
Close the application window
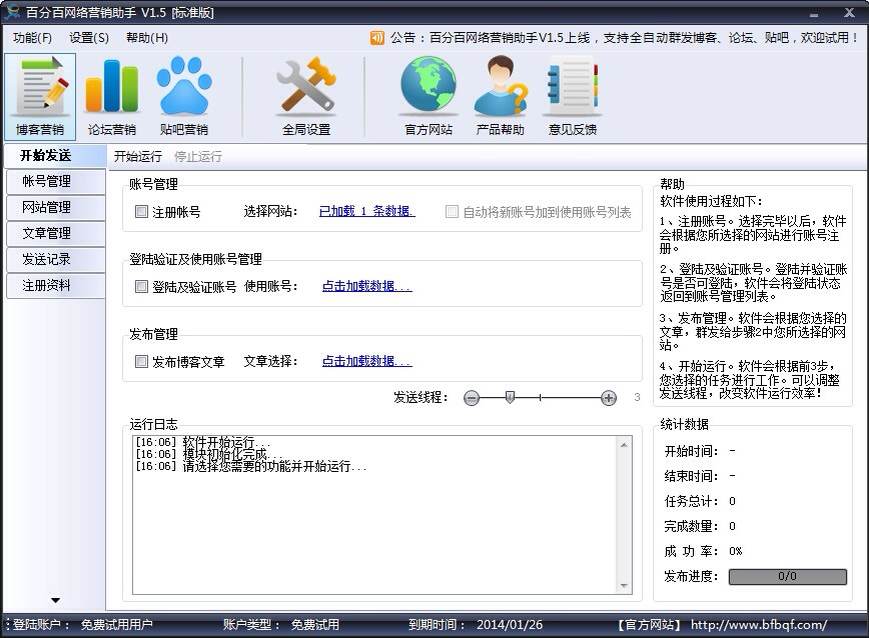click(x=848, y=13)
